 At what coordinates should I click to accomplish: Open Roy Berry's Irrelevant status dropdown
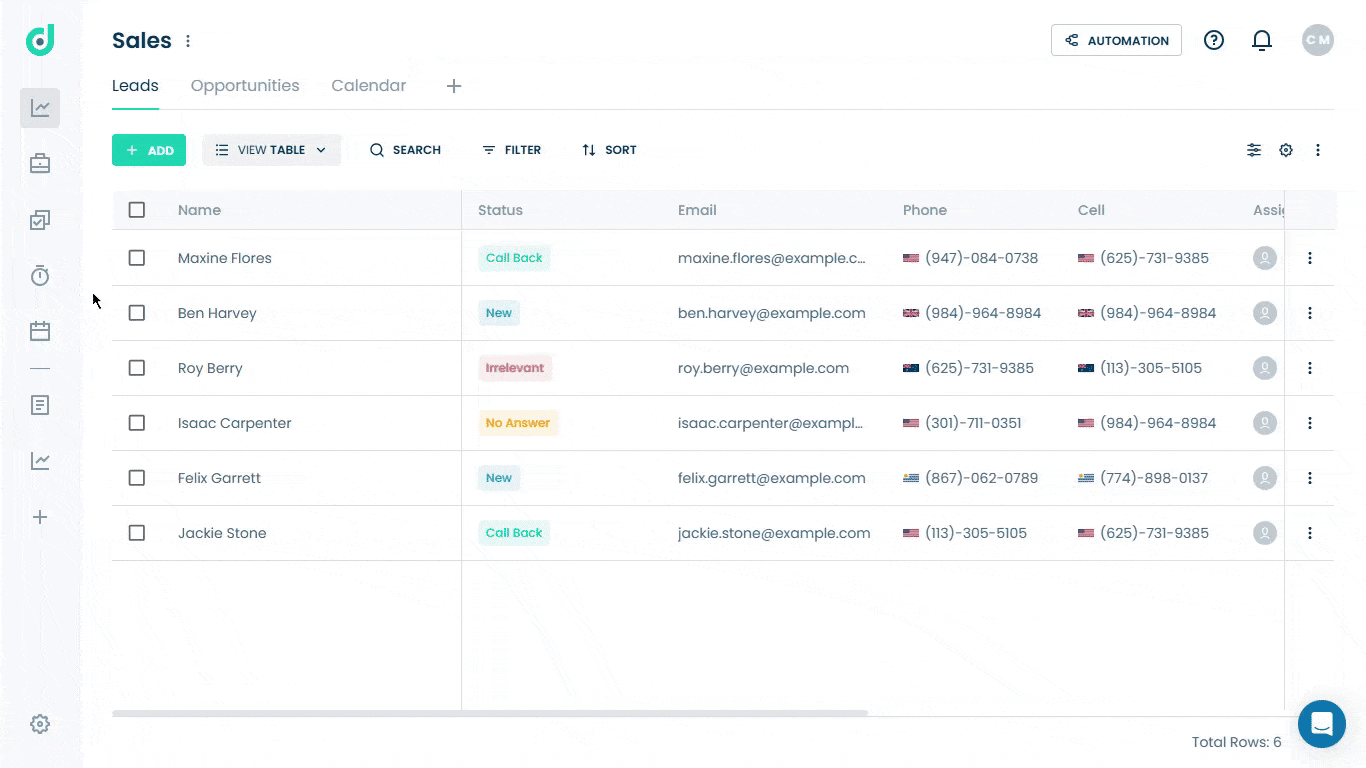(515, 368)
